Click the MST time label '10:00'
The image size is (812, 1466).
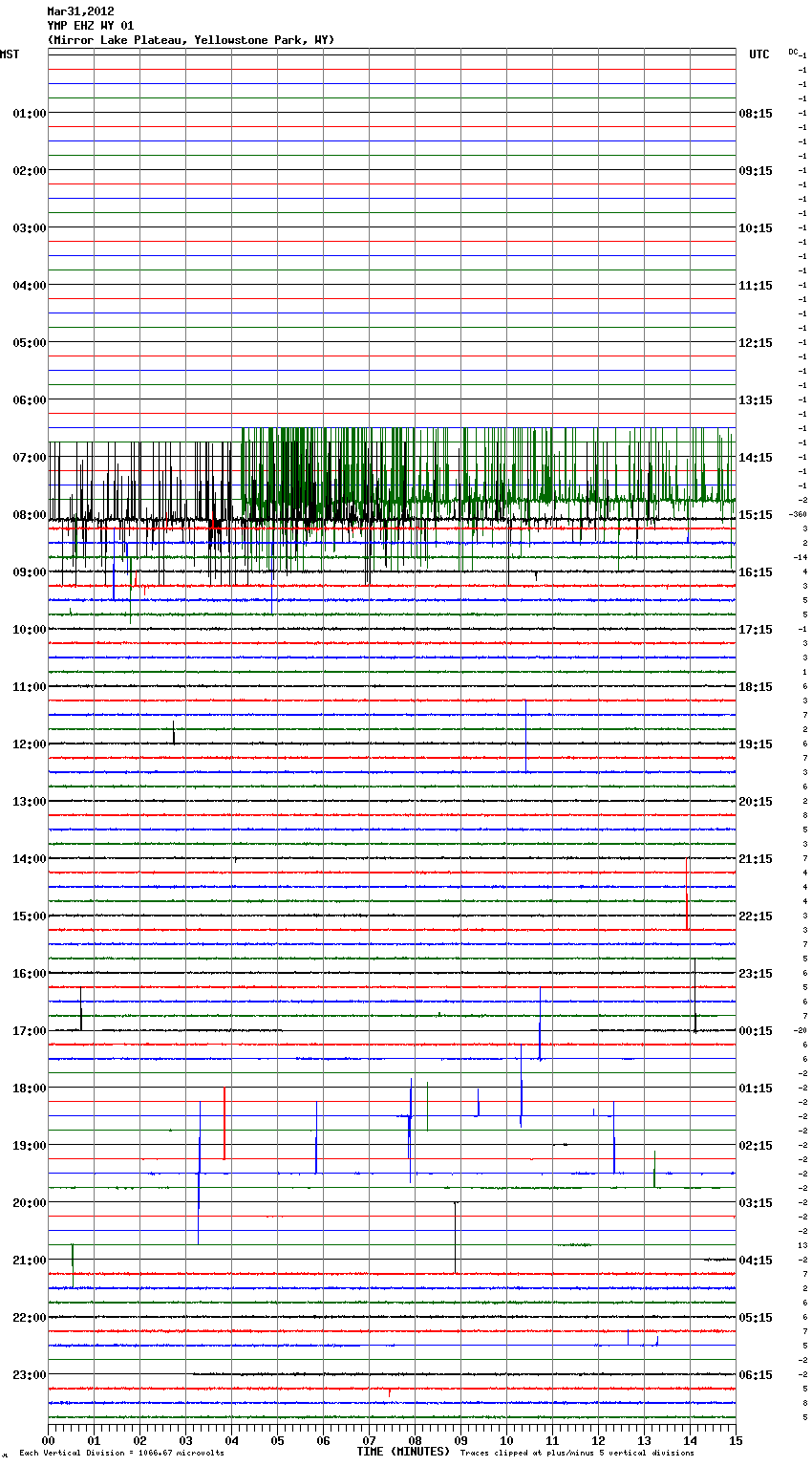[30, 630]
